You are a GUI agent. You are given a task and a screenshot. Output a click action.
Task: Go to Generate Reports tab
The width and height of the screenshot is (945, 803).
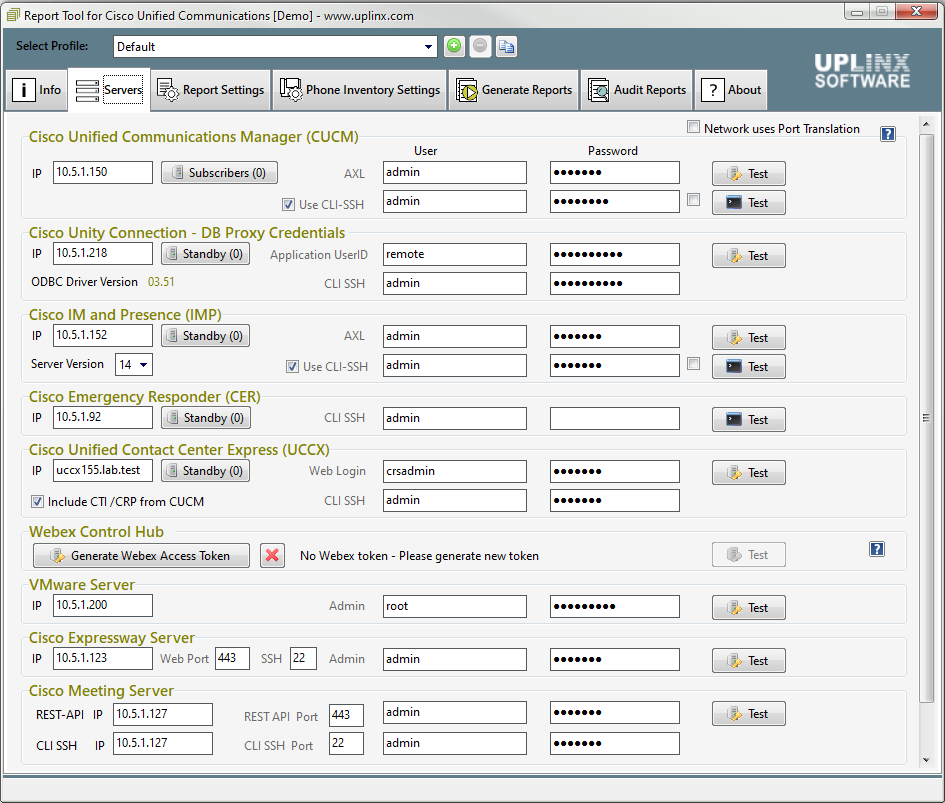(x=513, y=90)
